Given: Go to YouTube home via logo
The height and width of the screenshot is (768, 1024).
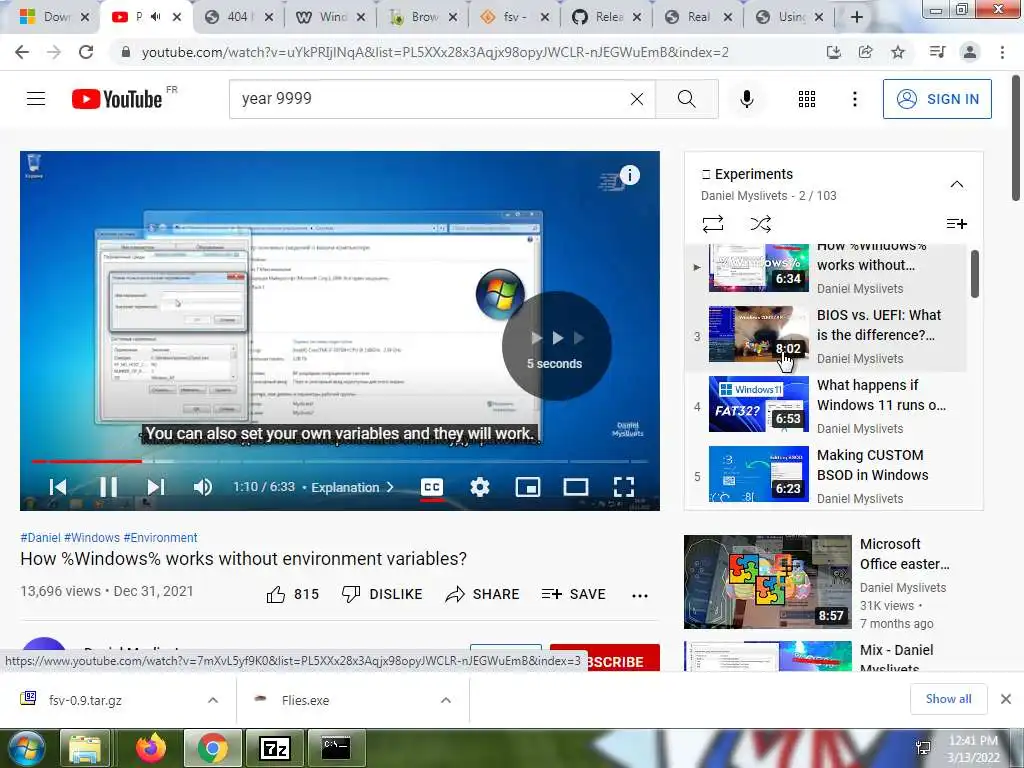Looking at the screenshot, I should (117, 99).
